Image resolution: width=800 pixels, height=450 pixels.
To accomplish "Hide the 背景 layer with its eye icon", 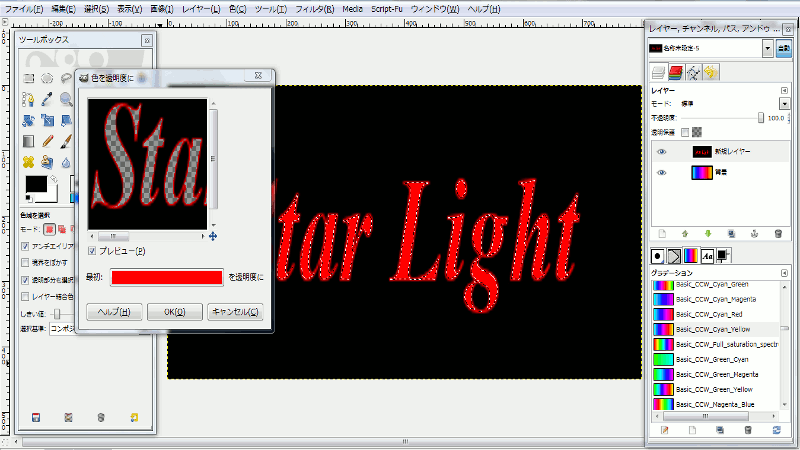I will 661,172.
